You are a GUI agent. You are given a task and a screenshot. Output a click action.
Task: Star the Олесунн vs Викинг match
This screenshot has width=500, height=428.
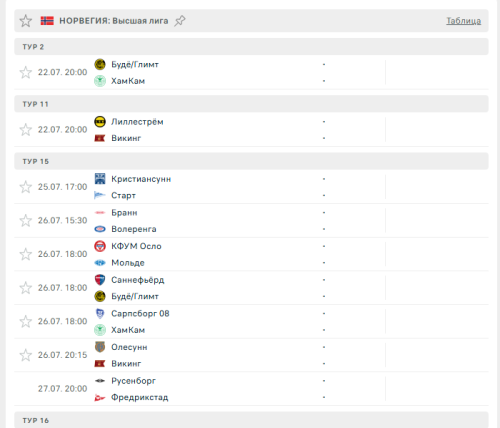pyautogui.click(x=26, y=355)
